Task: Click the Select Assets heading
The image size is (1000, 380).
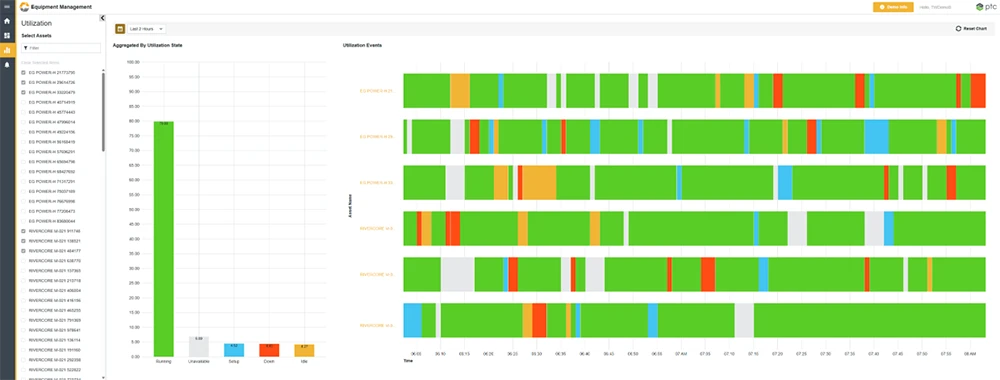Action: [36, 36]
